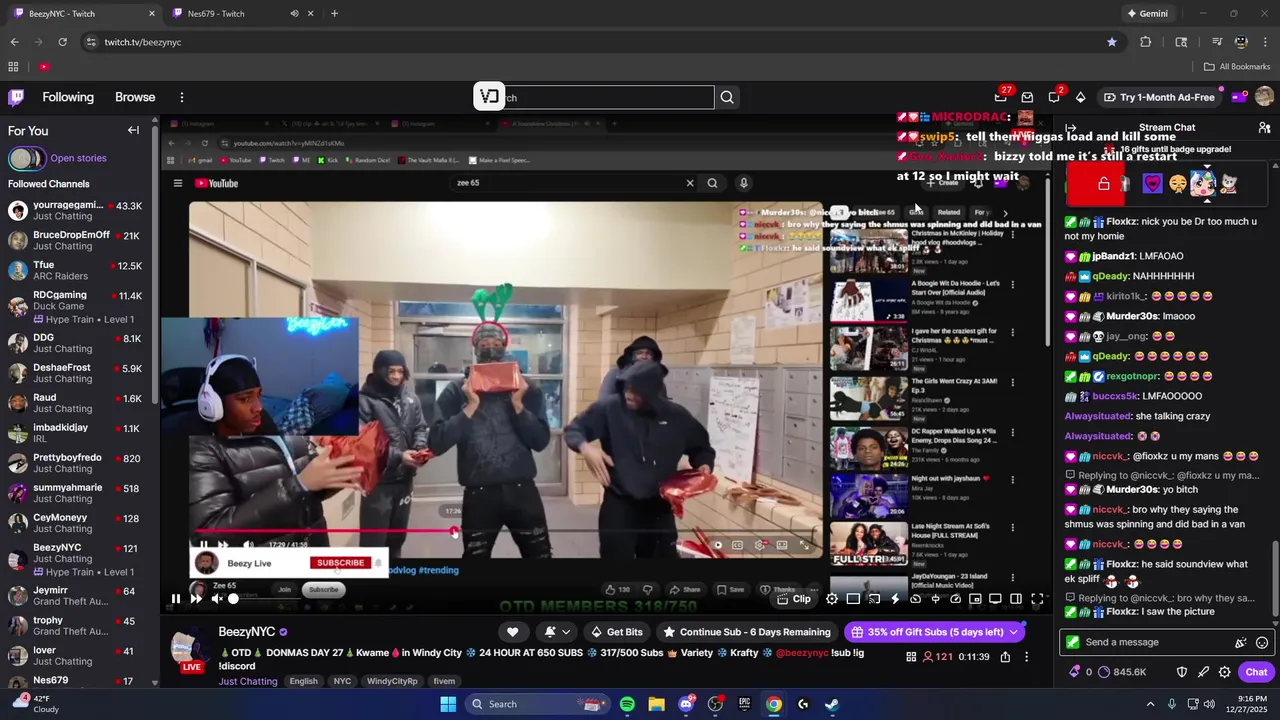
Task: Click Continue Sub - 6 Days Remaining
Action: tap(746, 632)
